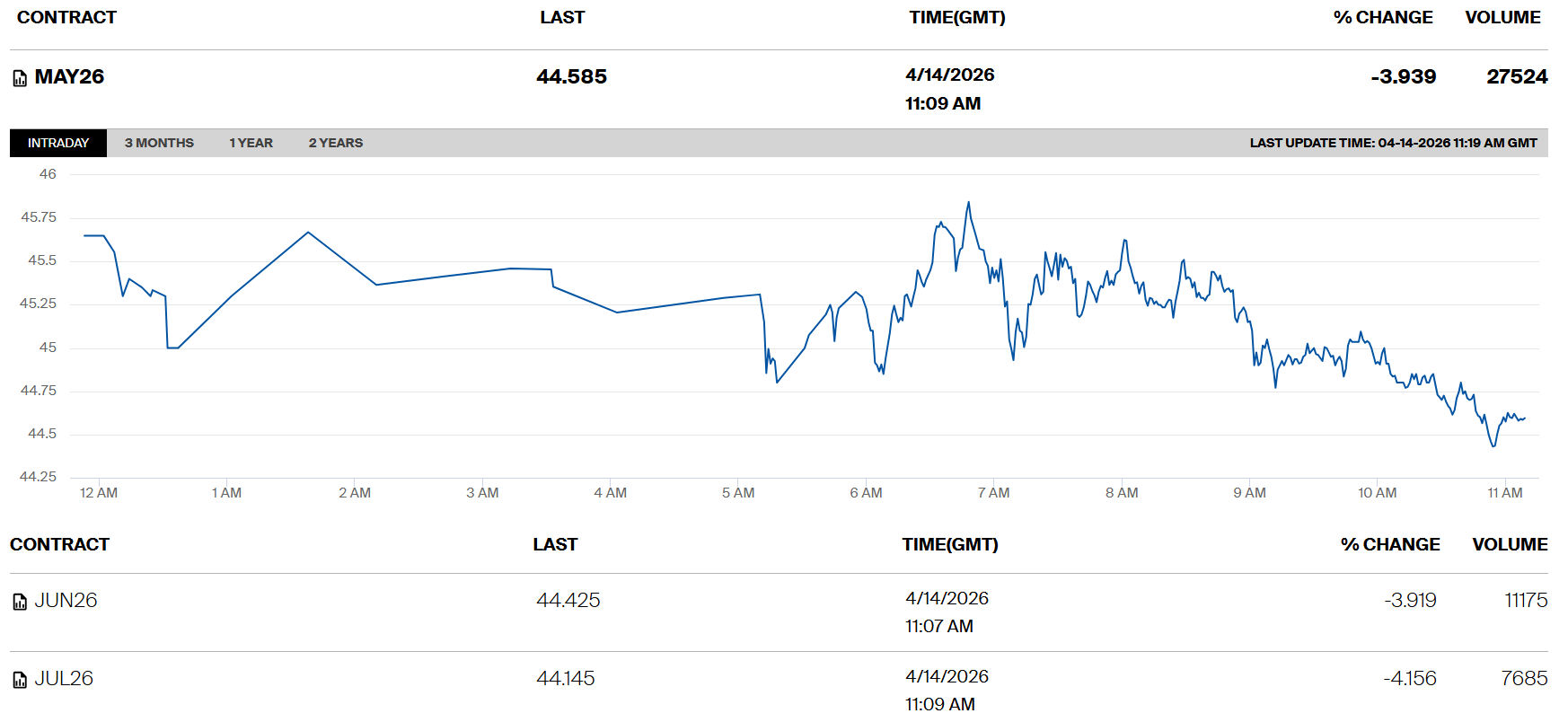Open the 2 YEARS chart view

tap(336, 143)
